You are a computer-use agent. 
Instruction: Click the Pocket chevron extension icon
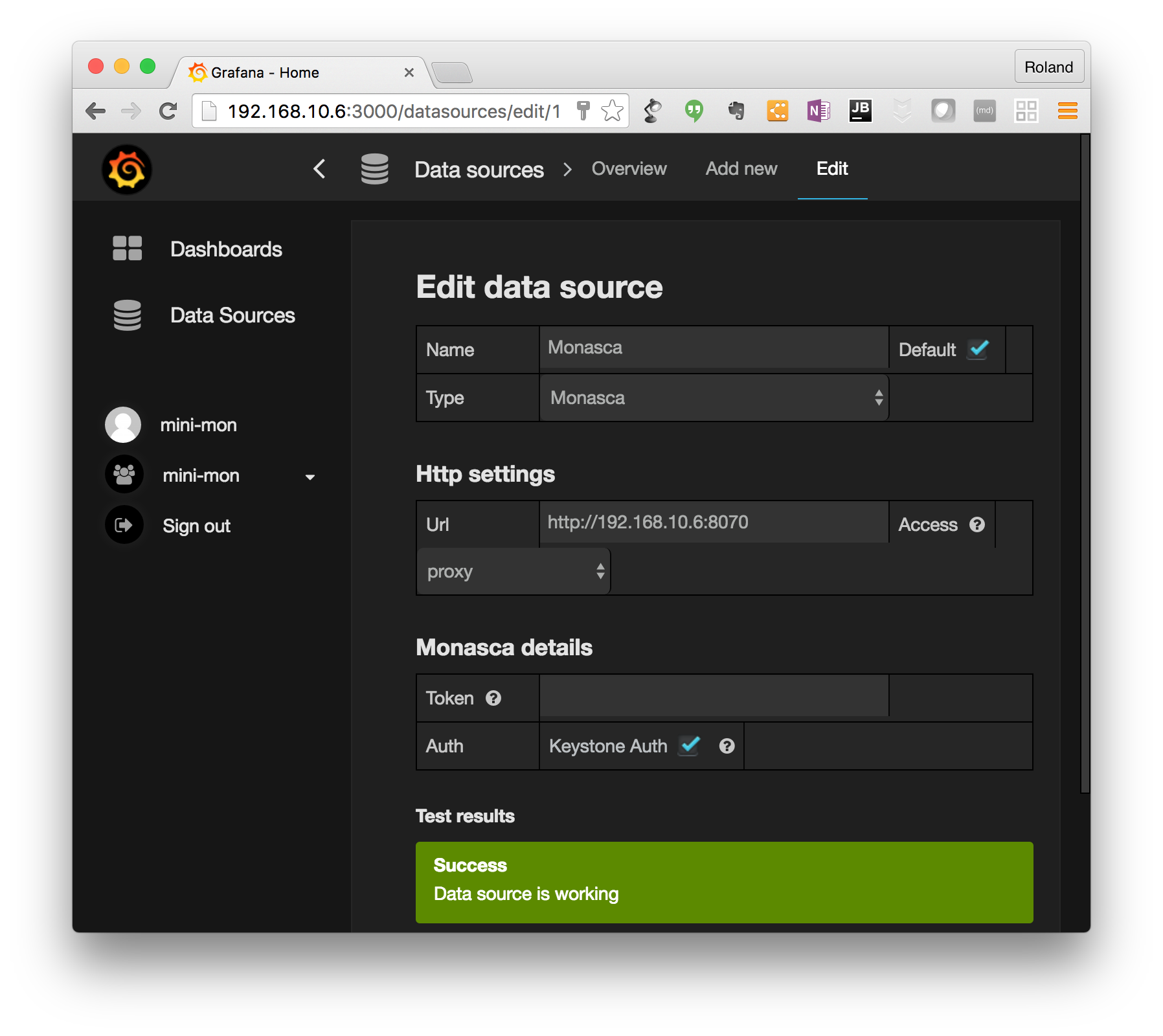pyautogui.click(x=901, y=111)
